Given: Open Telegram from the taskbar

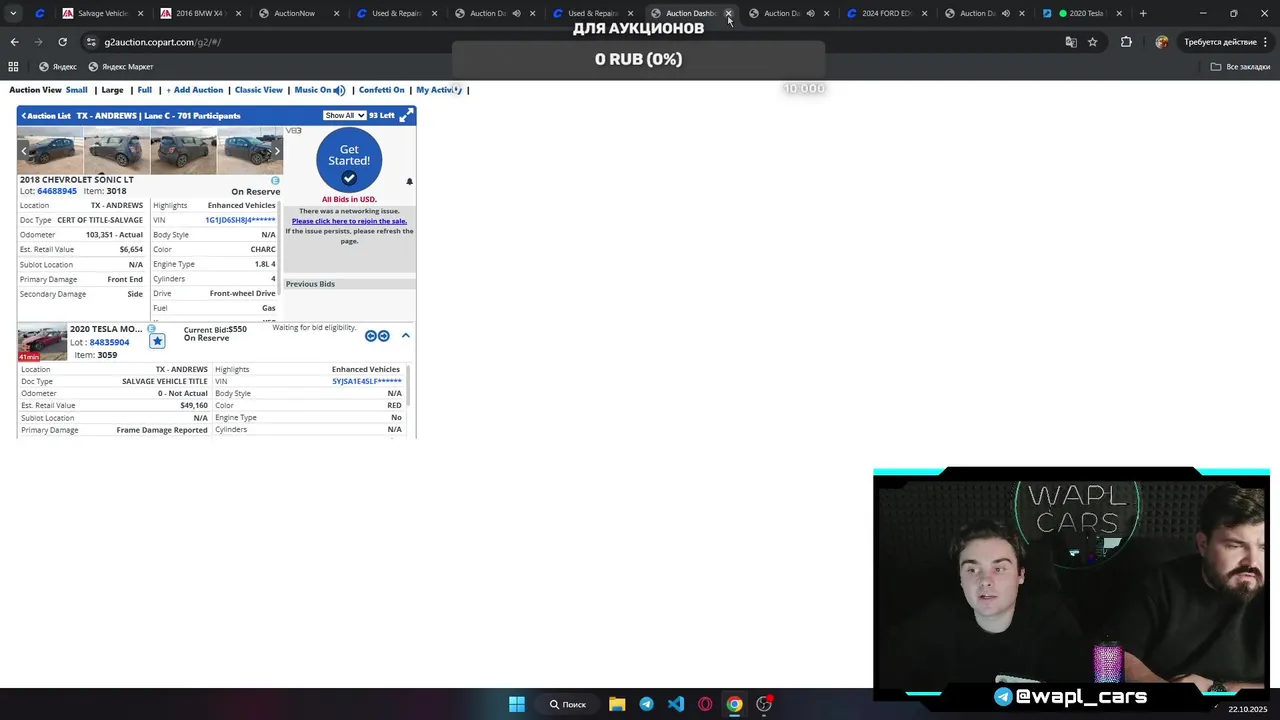Looking at the screenshot, I should (646, 704).
